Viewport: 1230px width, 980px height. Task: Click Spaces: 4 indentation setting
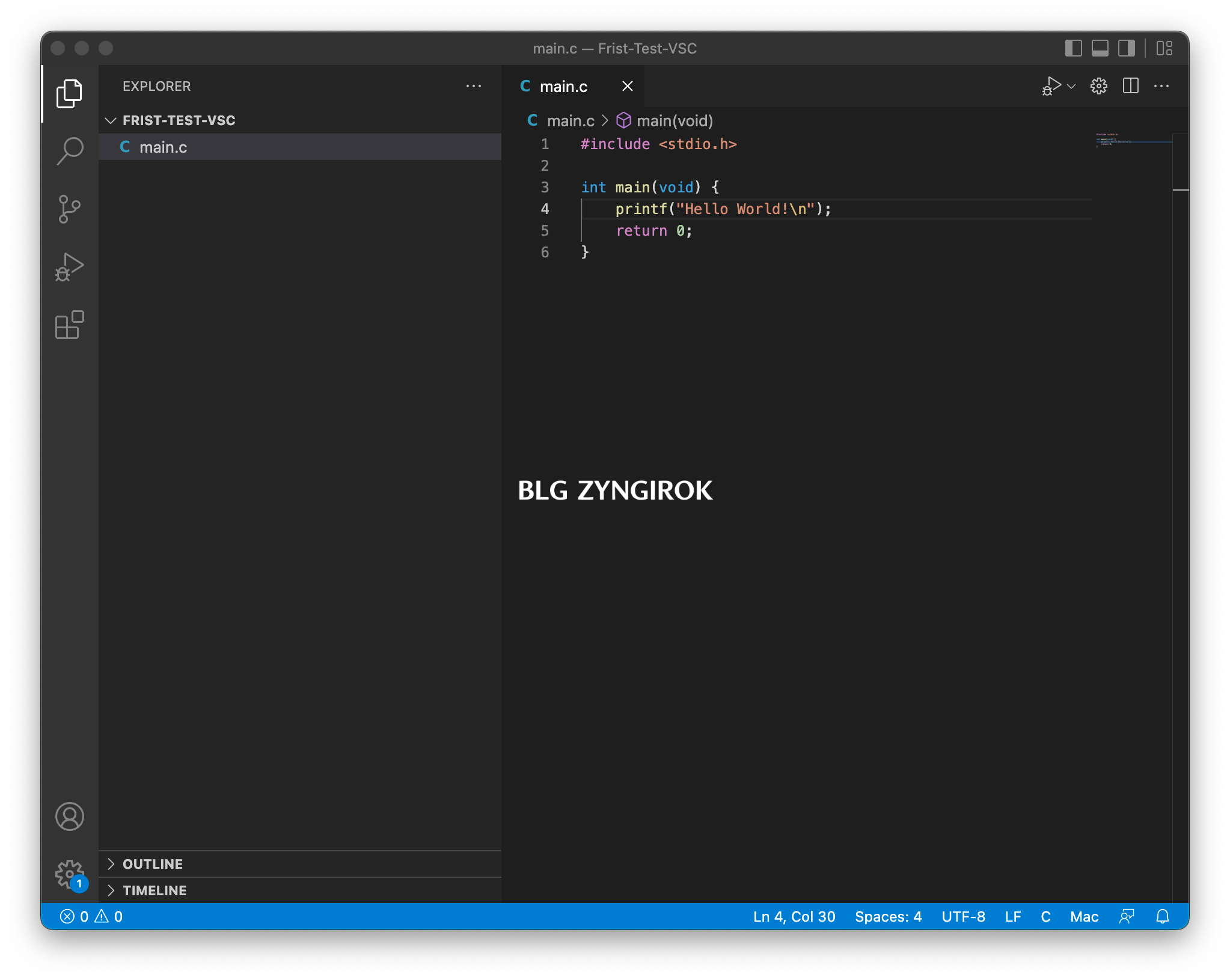click(x=888, y=916)
